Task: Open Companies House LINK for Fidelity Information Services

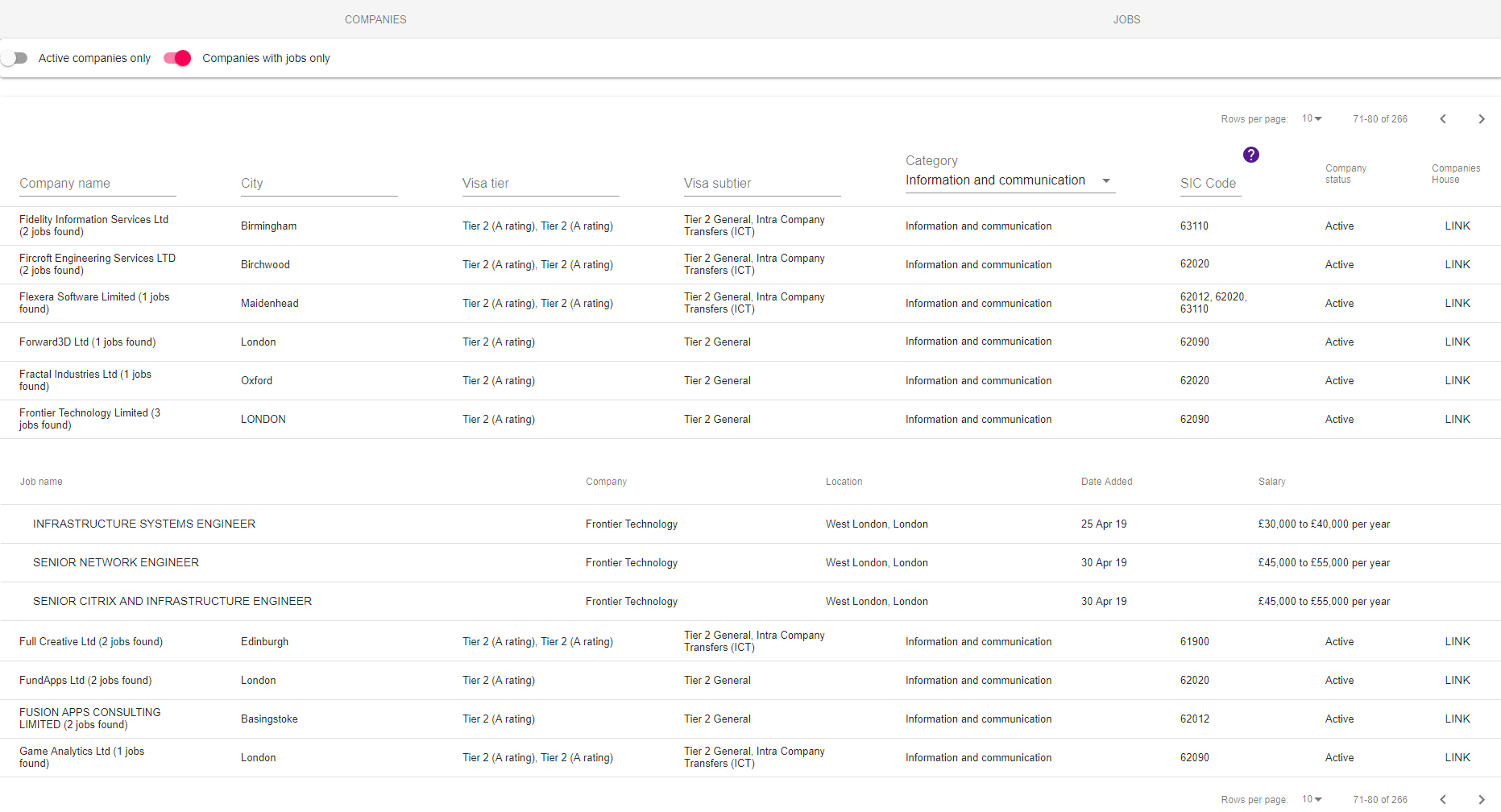Action: (x=1457, y=226)
